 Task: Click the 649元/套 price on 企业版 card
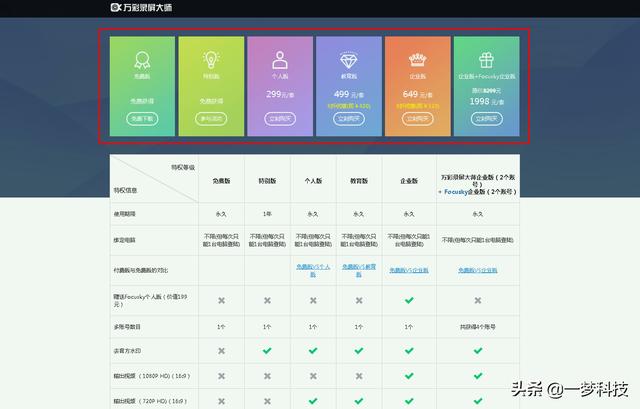tap(418, 94)
